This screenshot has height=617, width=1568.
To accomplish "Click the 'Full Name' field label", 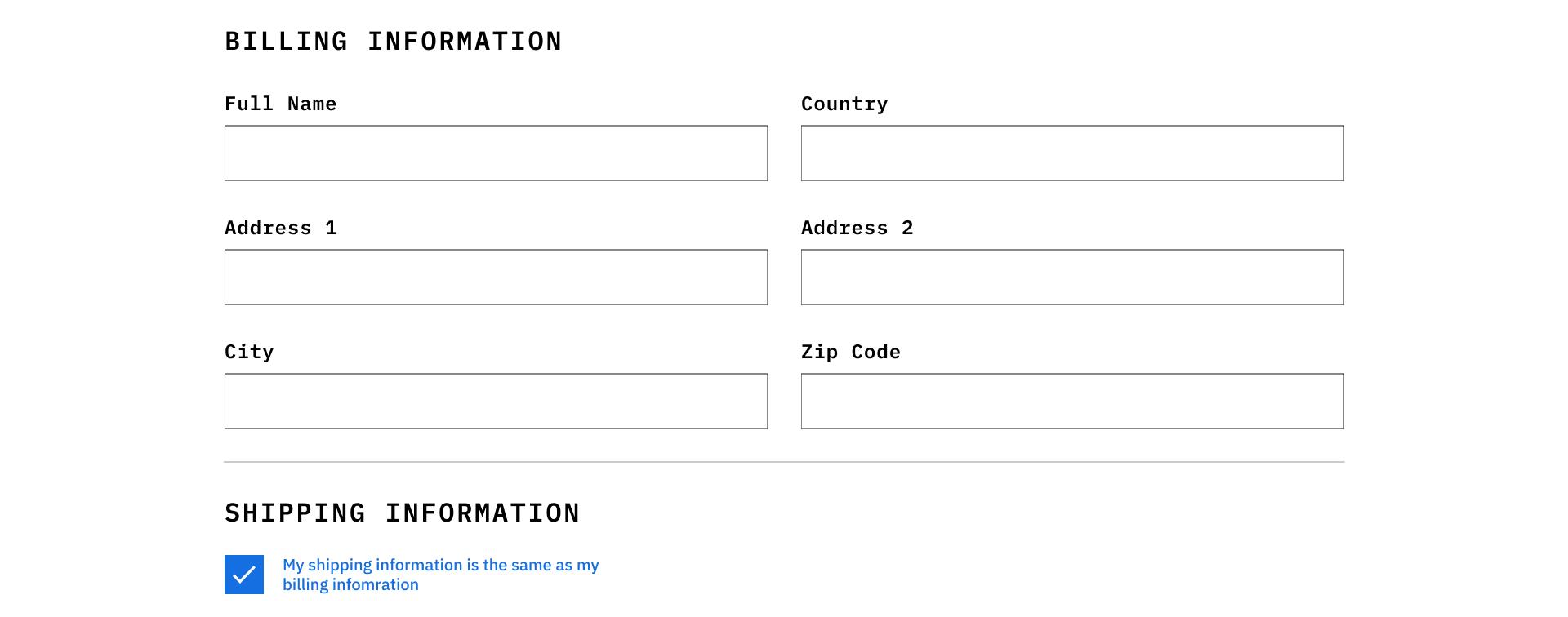I will 280,104.
